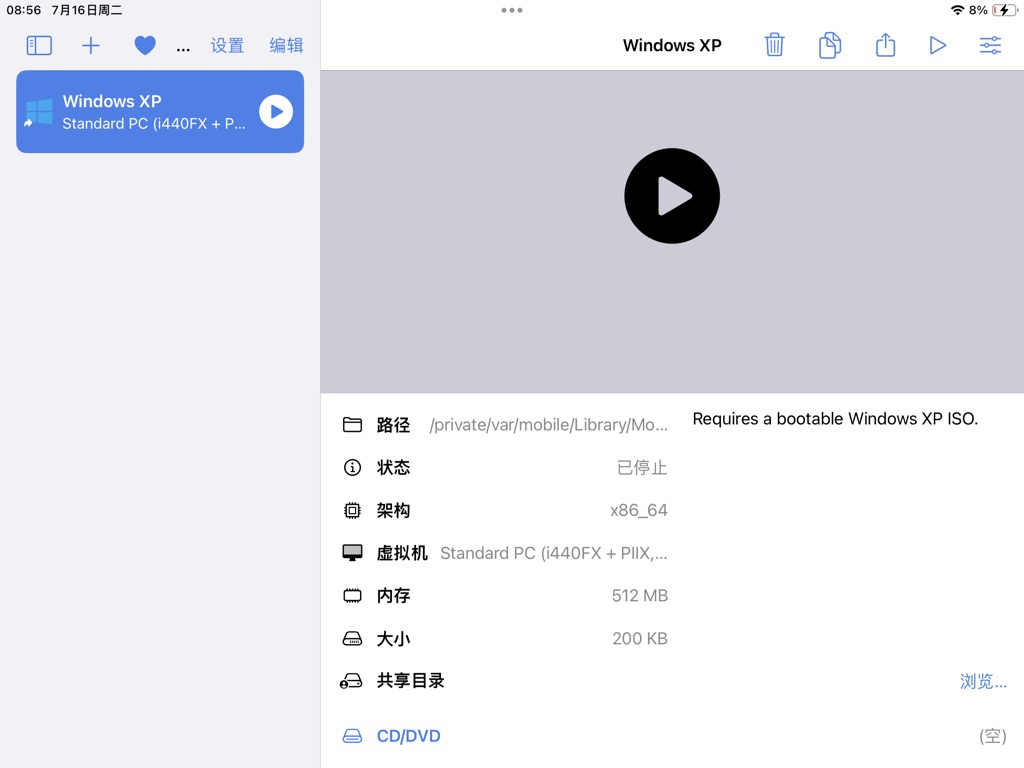The image size is (1024, 768).
Task: Add a new virtual machine with plus icon
Action: [91, 45]
